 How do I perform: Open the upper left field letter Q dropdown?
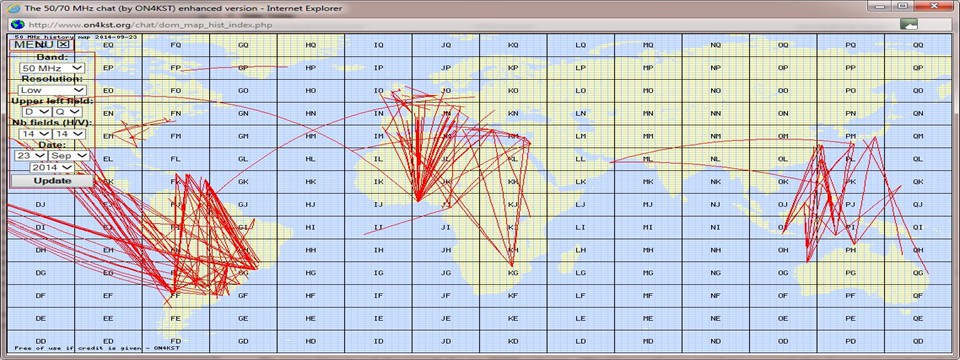coord(67,112)
